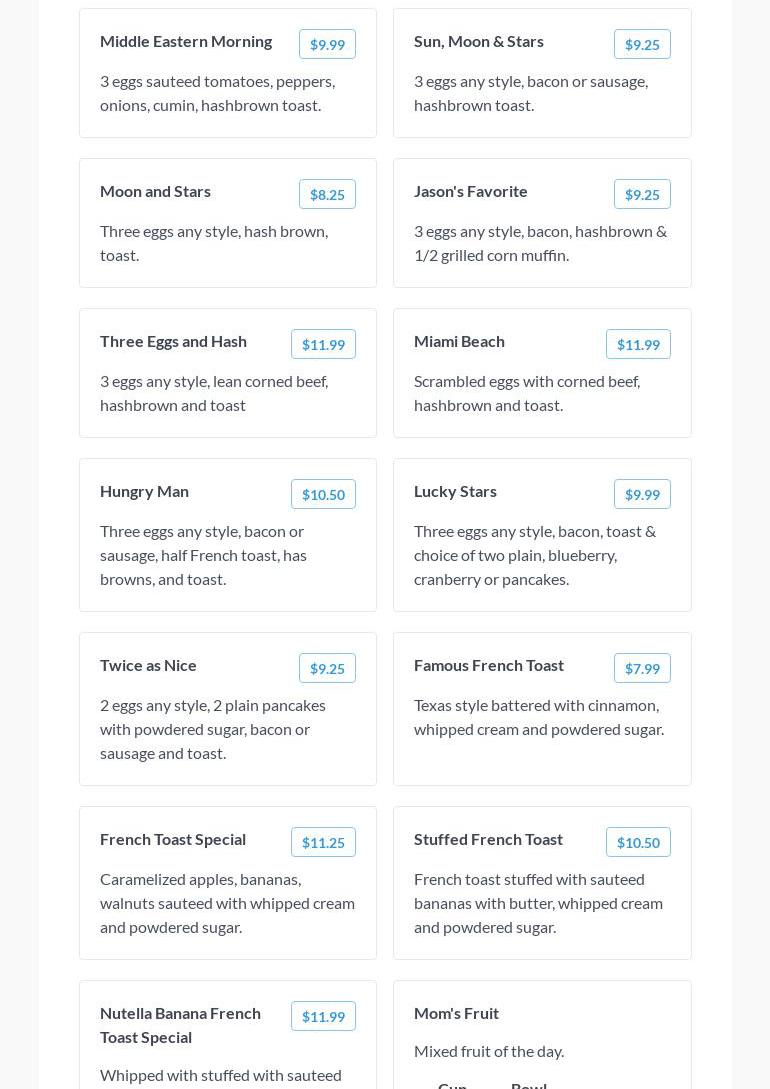Screen dimensions: 770x1089
Task: Select the Miami Beach $11.99 price badge
Action: [638, 344]
